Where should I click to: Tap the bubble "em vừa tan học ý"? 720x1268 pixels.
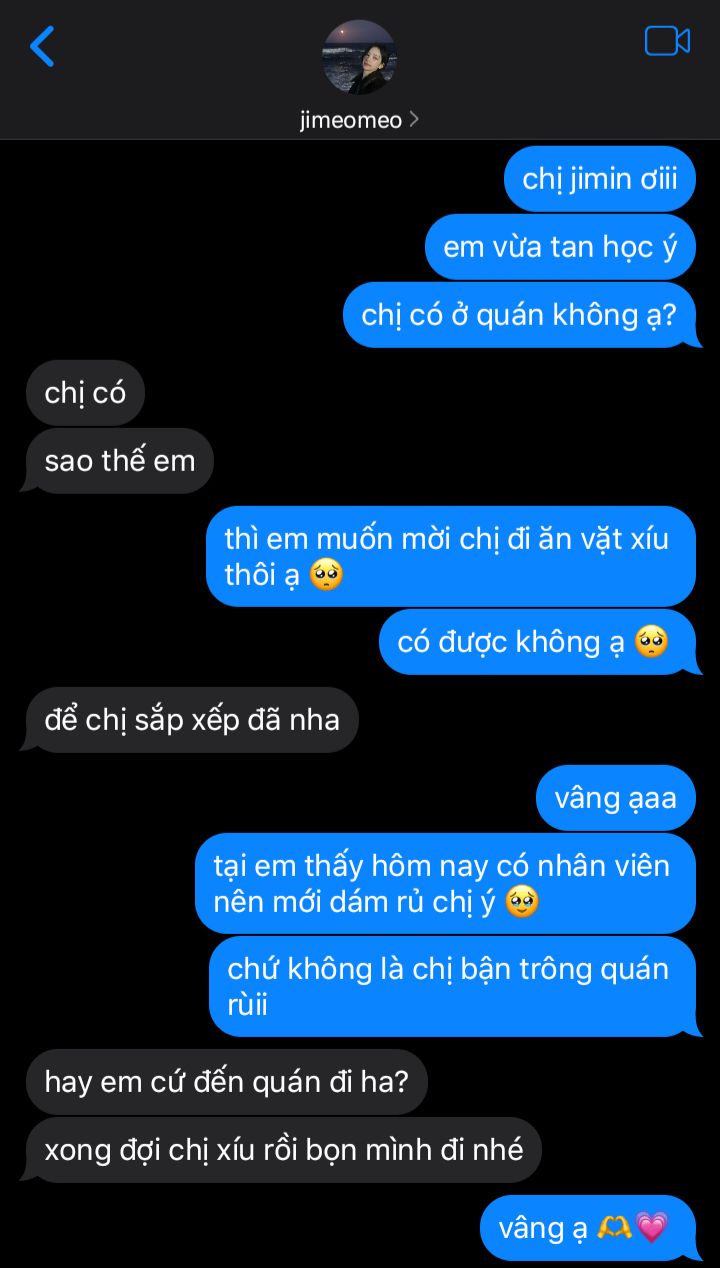coord(560,247)
